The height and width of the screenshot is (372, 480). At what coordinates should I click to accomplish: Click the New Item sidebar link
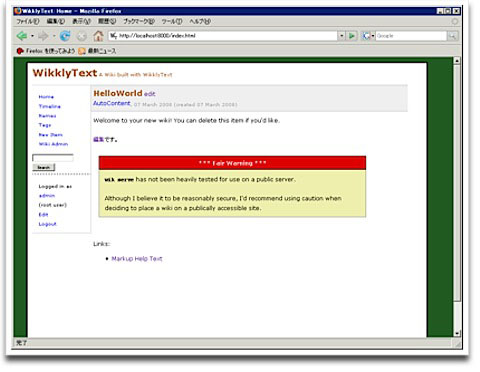[x=50, y=135]
